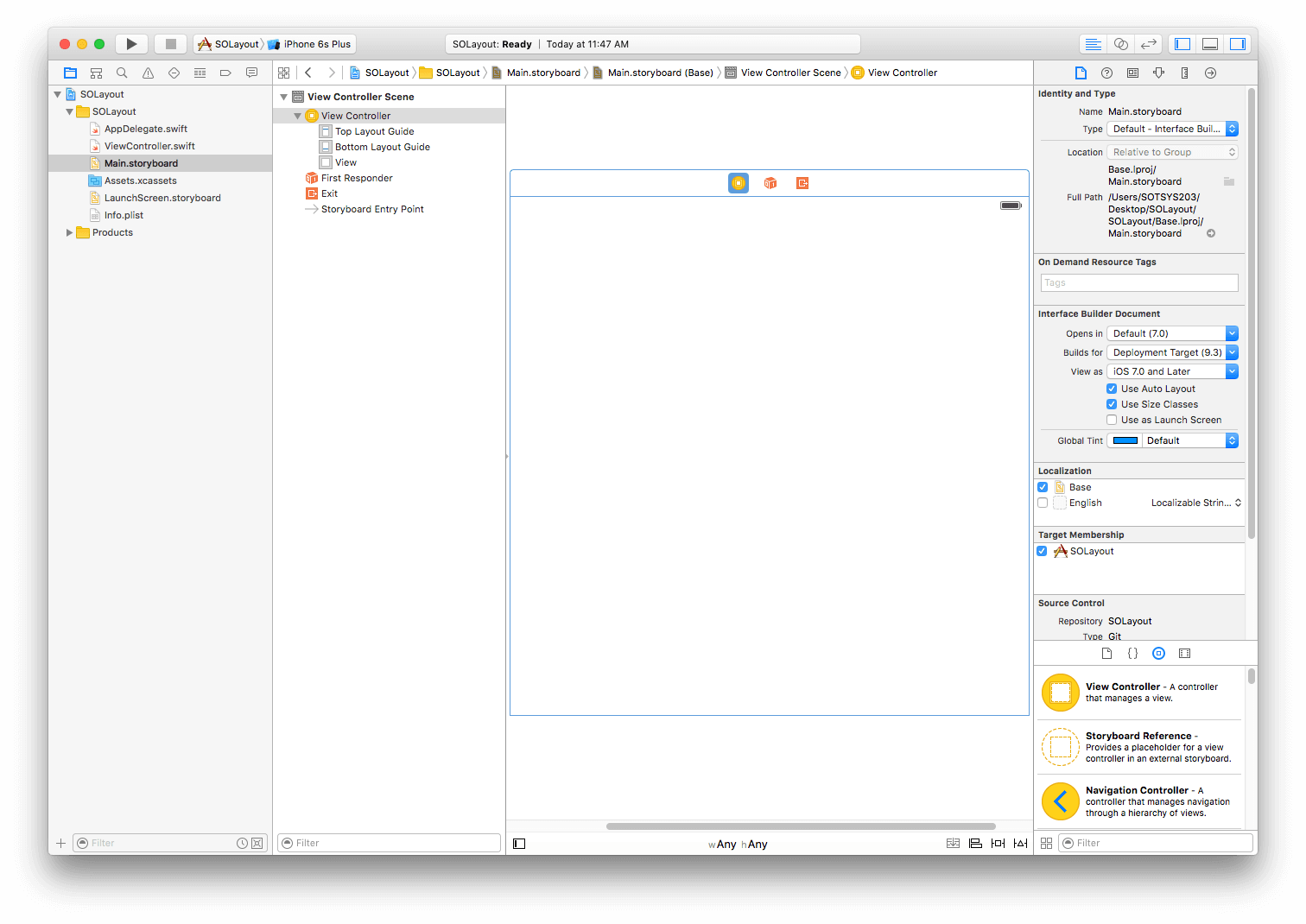Open the Stack menu in canvas bar
Image resolution: width=1306 pixels, height=924 pixels.
point(953,844)
